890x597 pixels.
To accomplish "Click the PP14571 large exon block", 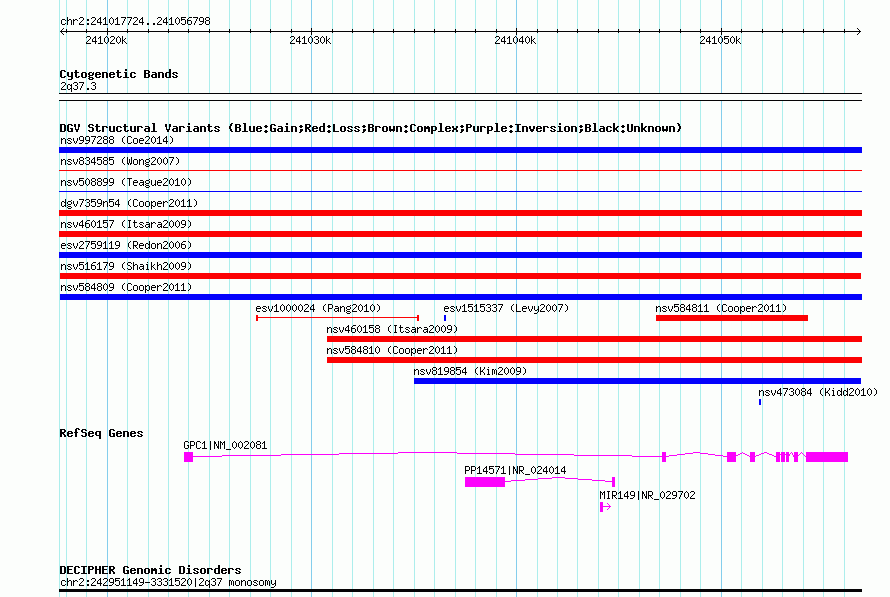I will pos(485,482).
